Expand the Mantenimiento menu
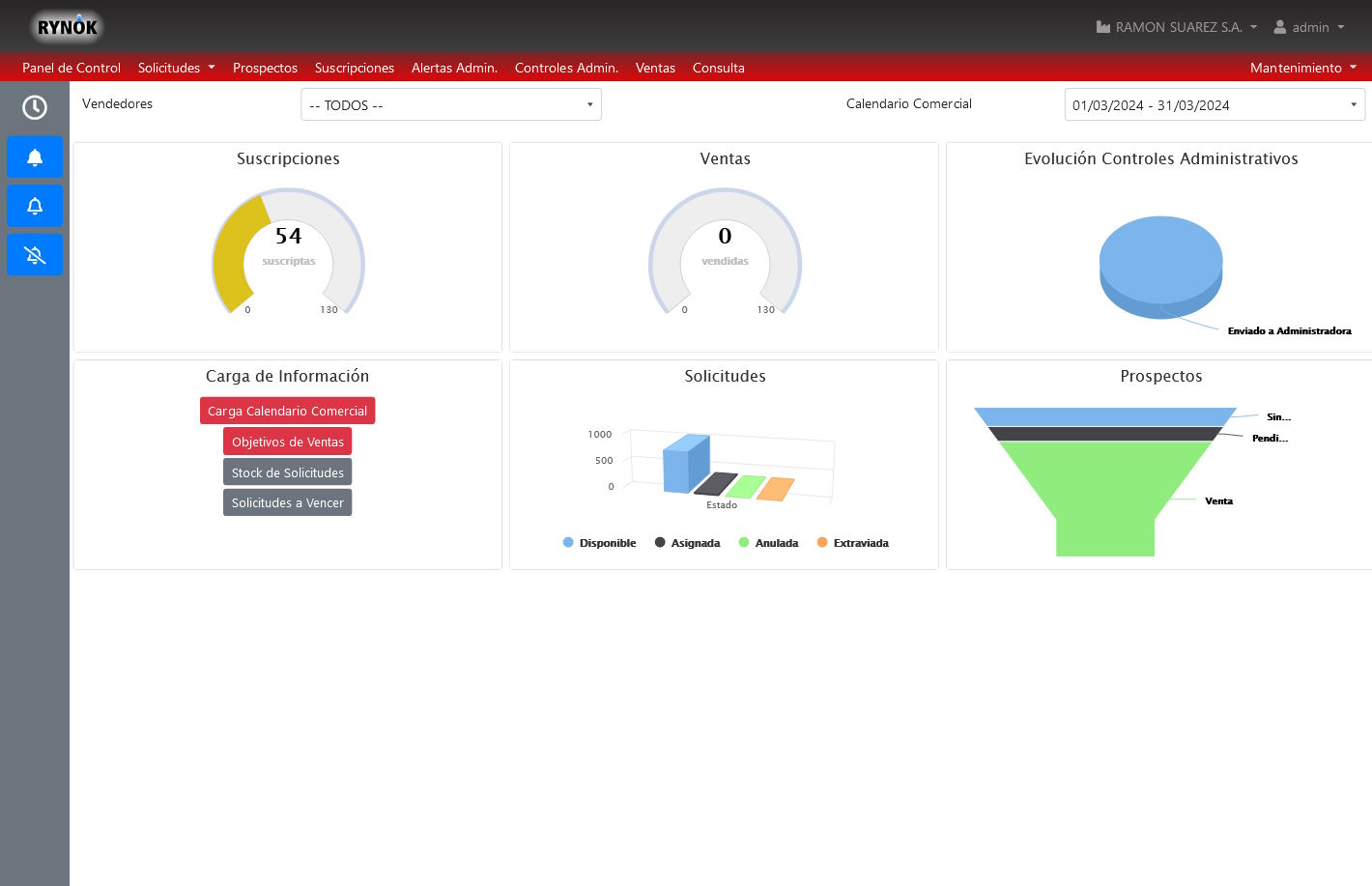 click(1302, 68)
